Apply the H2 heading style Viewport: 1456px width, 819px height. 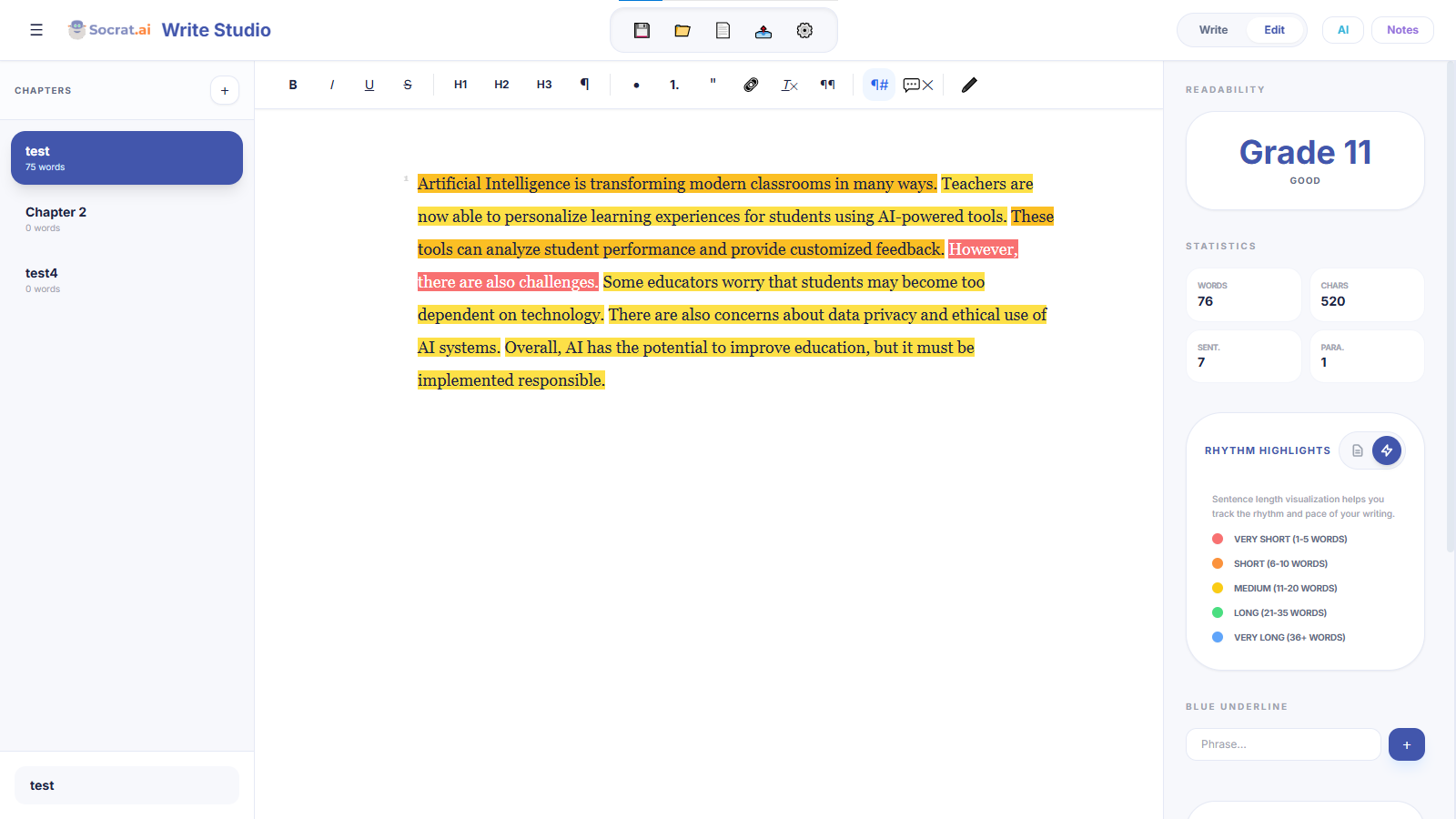pyautogui.click(x=501, y=85)
